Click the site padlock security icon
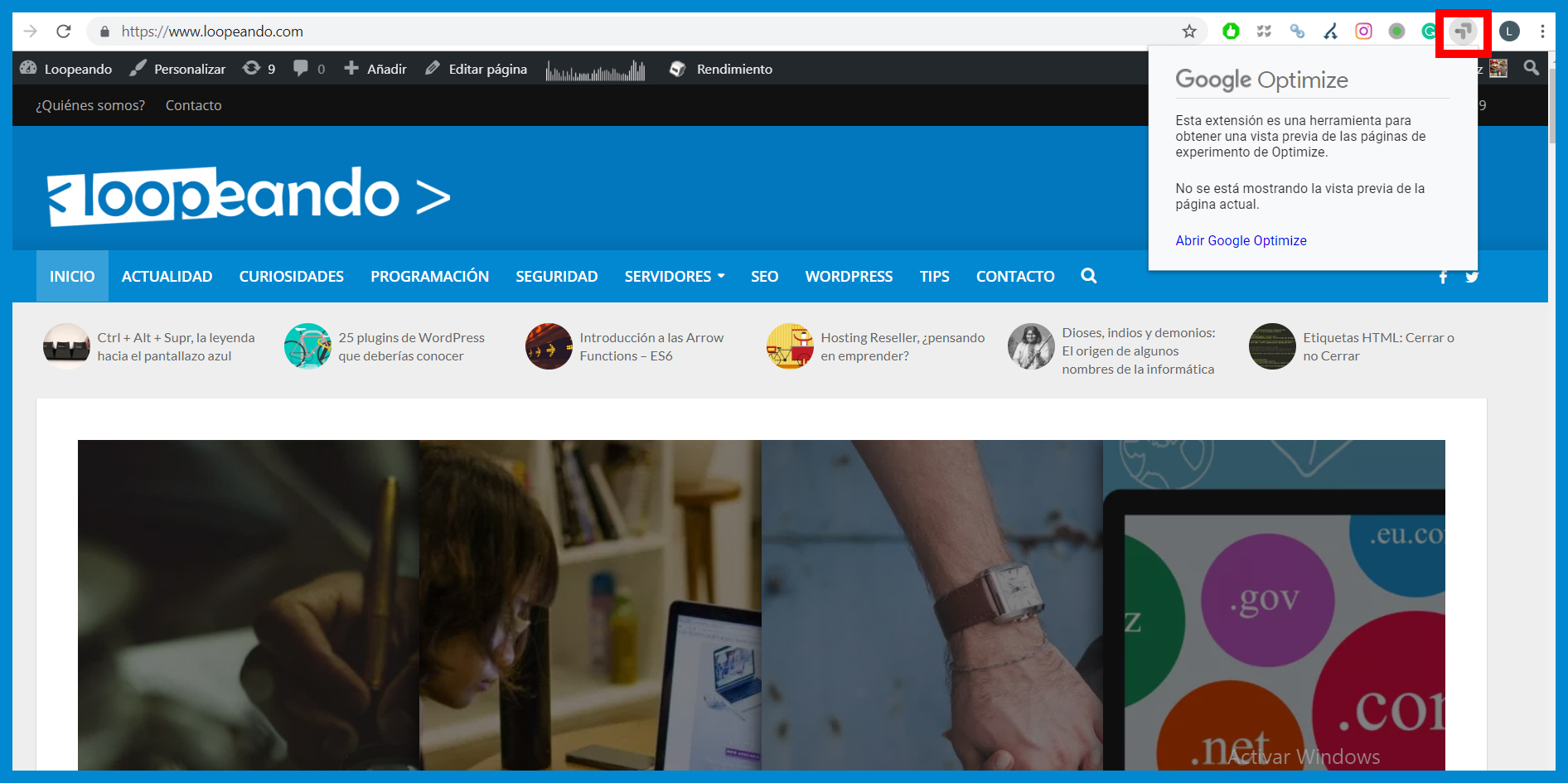This screenshot has width=1568, height=783. (x=104, y=31)
